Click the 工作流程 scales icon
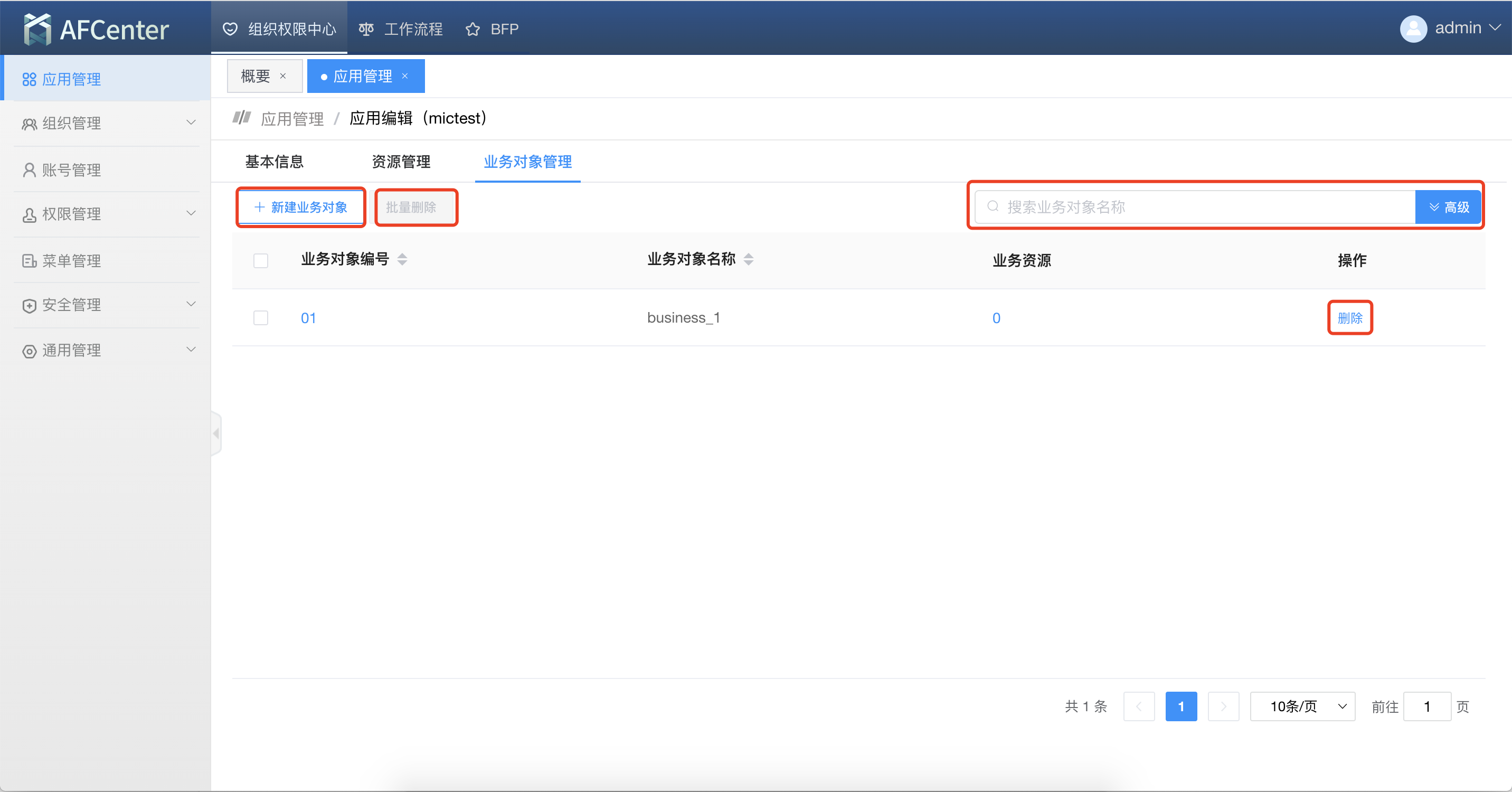Viewport: 1512px width, 792px height. tap(366, 29)
